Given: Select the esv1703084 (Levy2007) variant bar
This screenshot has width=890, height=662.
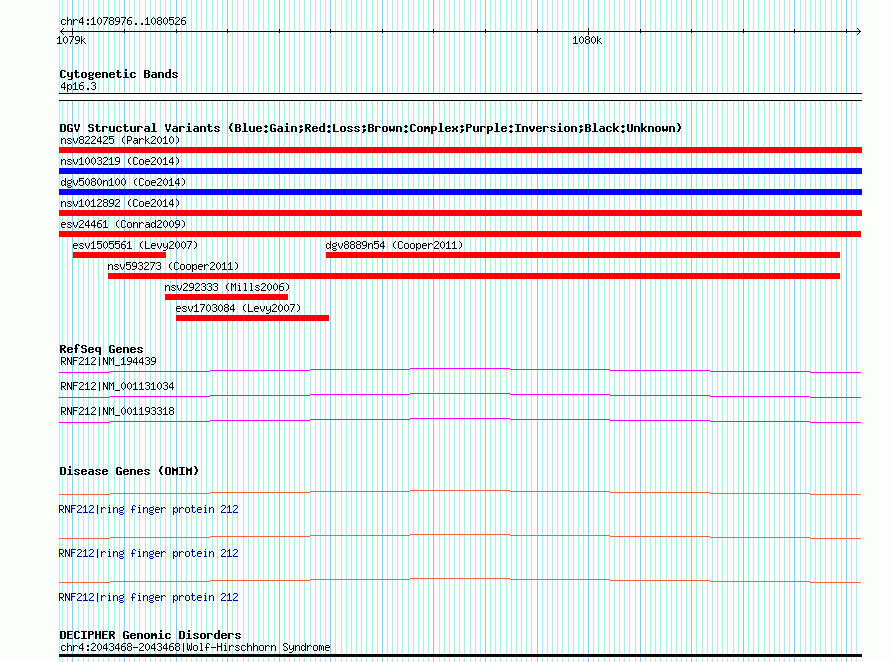Looking at the screenshot, I should tap(253, 318).
